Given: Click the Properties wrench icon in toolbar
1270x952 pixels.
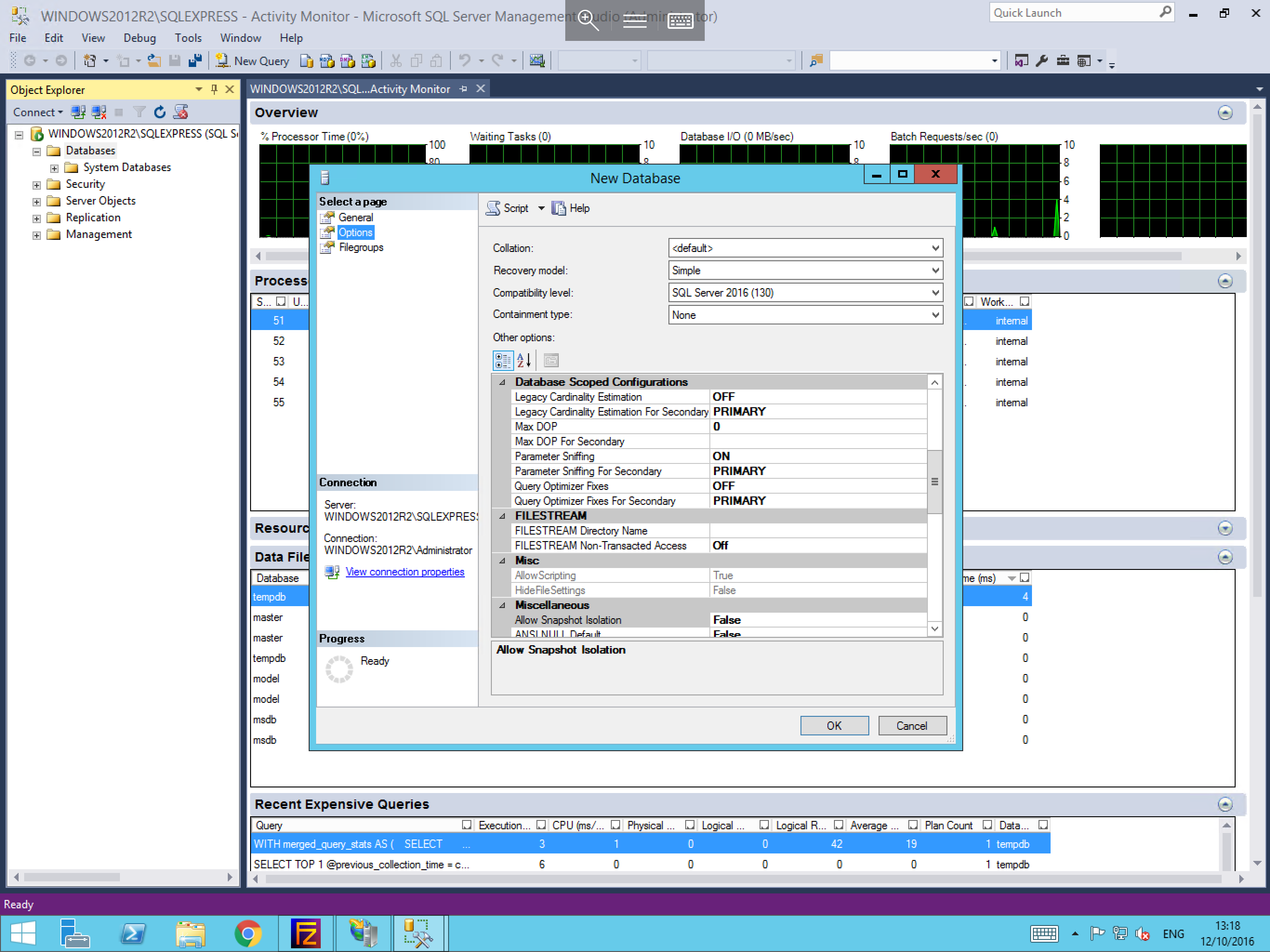Looking at the screenshot, I should pyautogui.click(x=1041, y=61).
